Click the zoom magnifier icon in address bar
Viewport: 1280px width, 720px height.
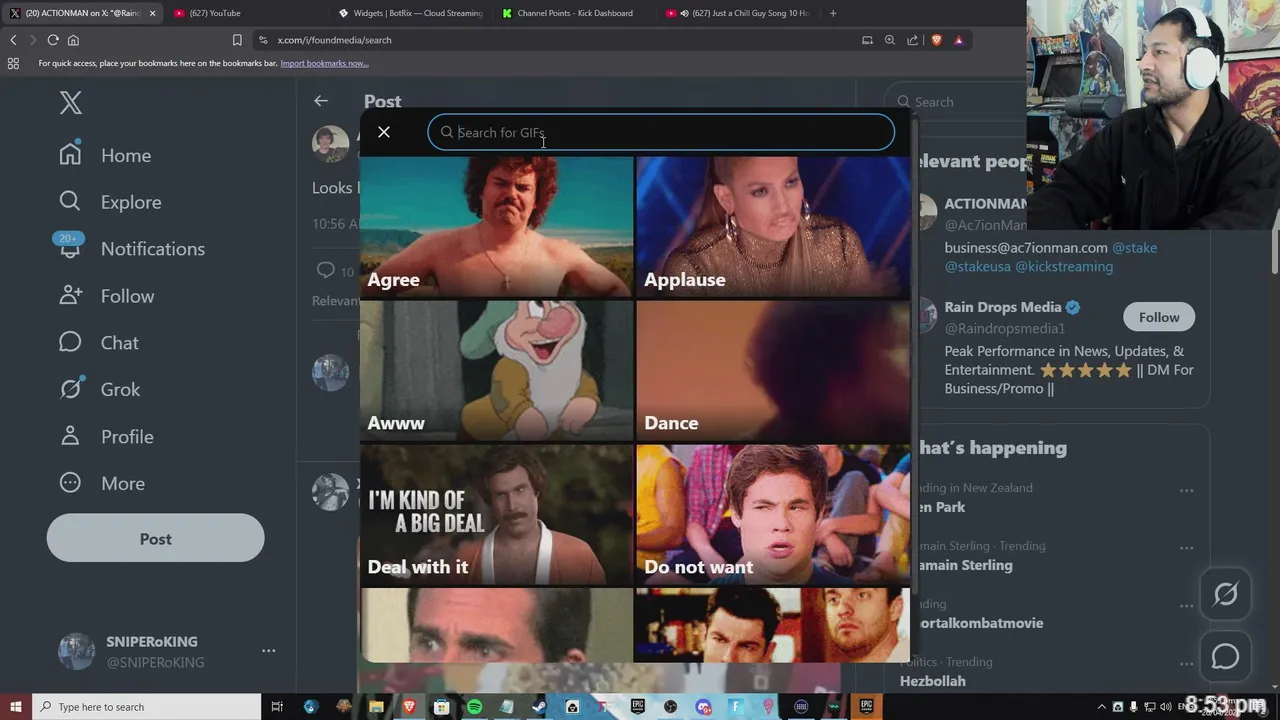(890, 40)
